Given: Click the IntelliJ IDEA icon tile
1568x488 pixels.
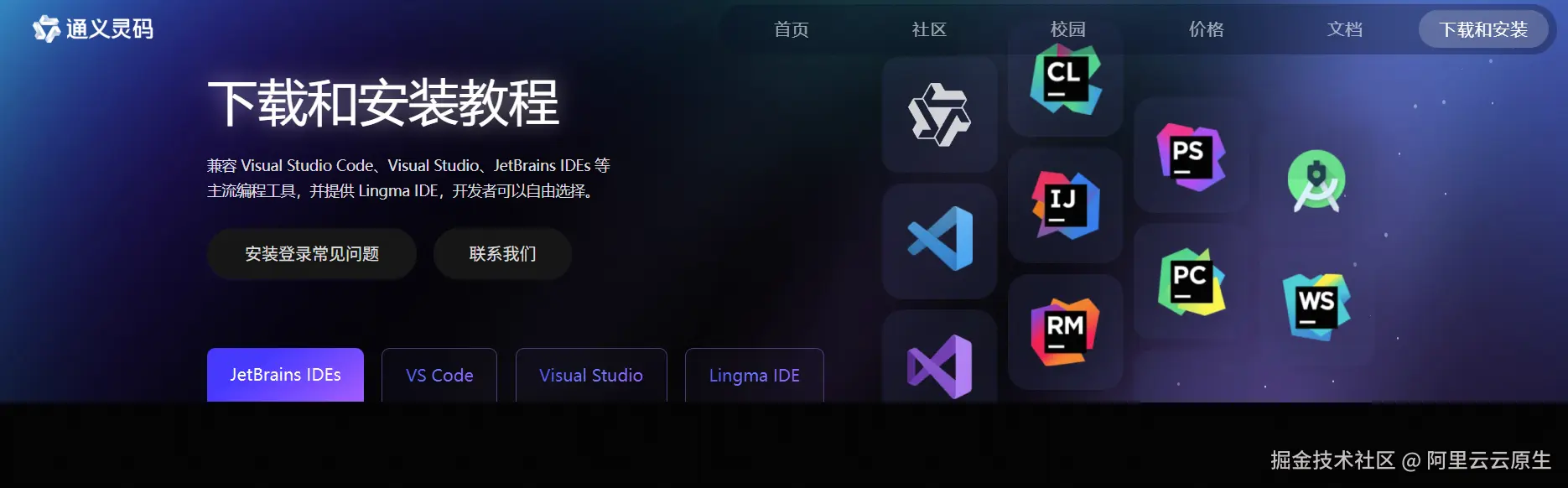Looking at the screenshot, I should [x=1066, y=205].
